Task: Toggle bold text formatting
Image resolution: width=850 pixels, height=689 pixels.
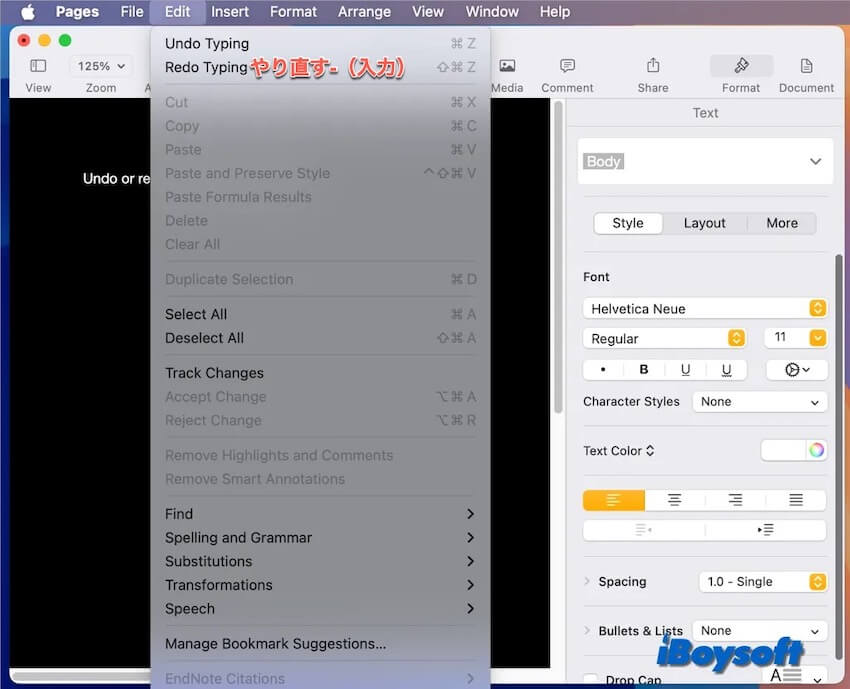Action: tap(644, 369)
